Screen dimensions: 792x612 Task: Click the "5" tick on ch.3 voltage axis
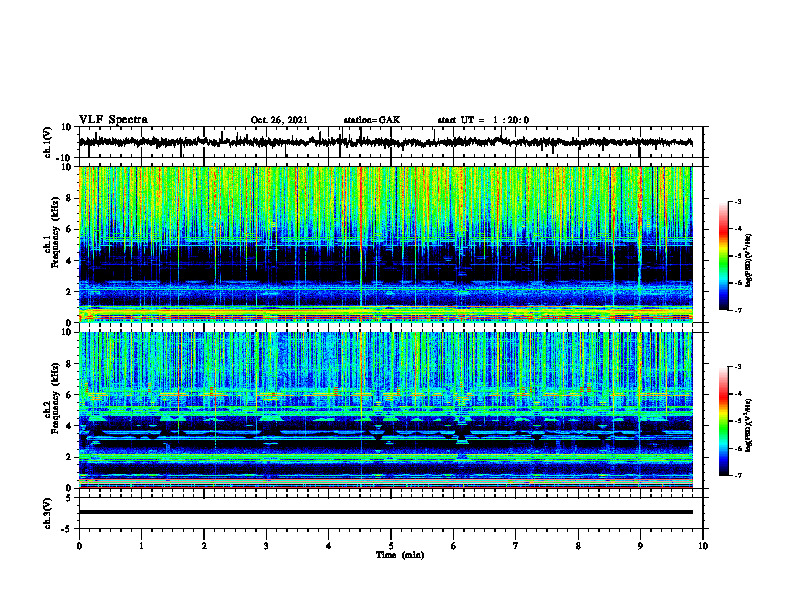click(70, 498)
